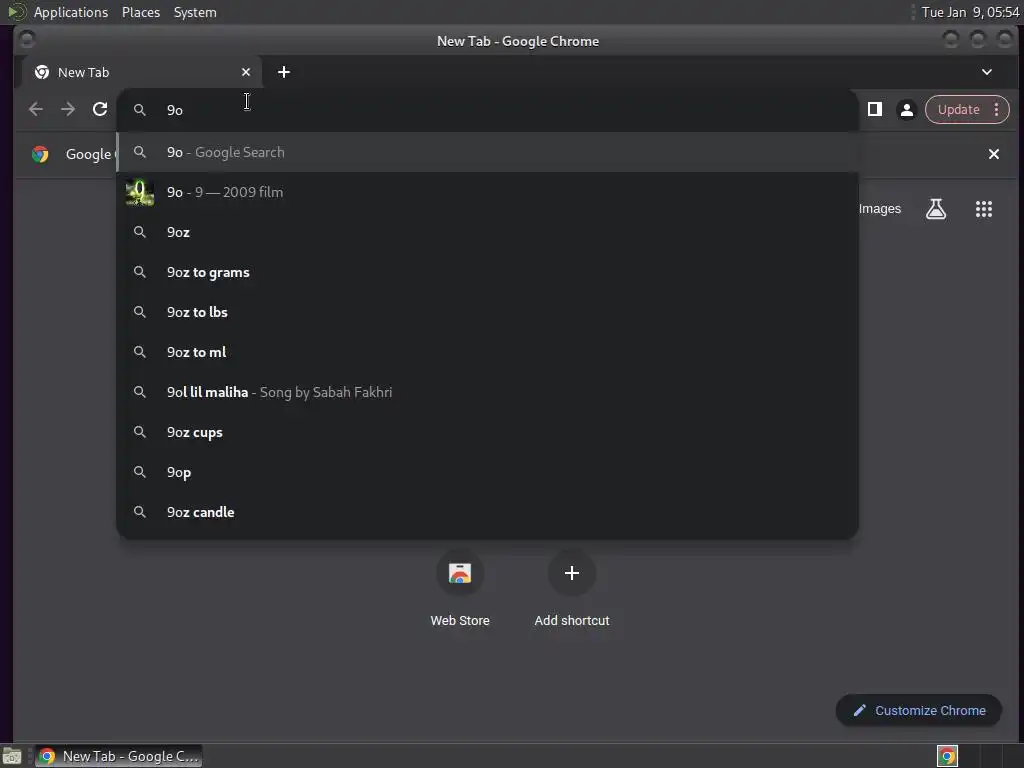1024x768 pixels.
Task: Reload the page with the refresh icon
Action: click(x=100, y=109)
